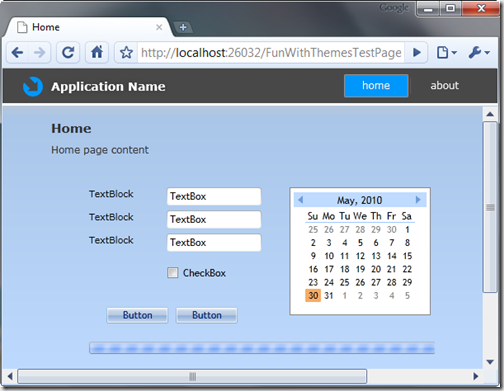This screenshot has height=391, width=504.
Task: Click the Home page heading
Action: 71,129
